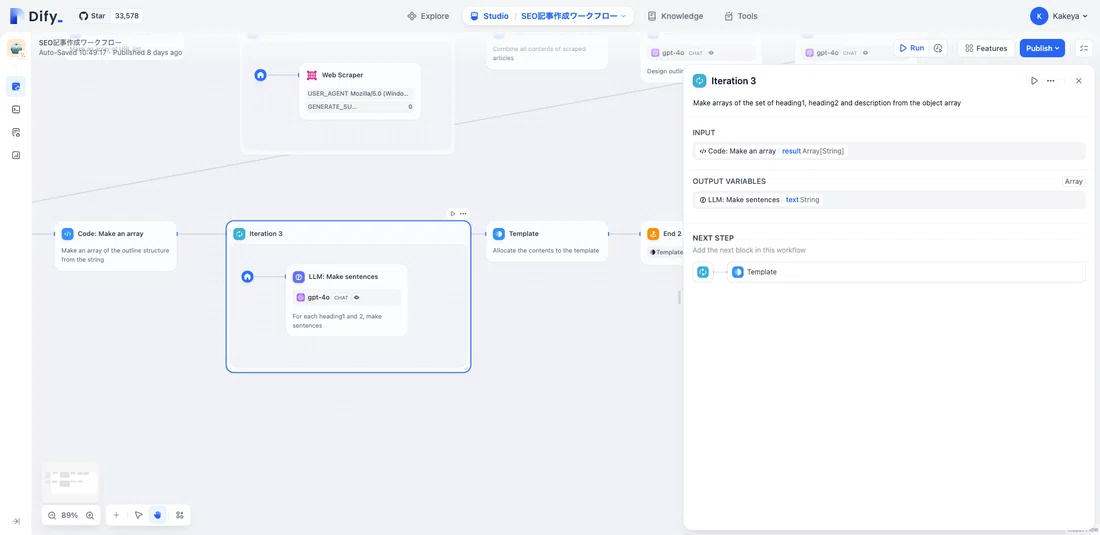This screenshot has width=1100, height=535.
Task: Click the iteration start home icon by LLM
Action: [x=247, y=276]
